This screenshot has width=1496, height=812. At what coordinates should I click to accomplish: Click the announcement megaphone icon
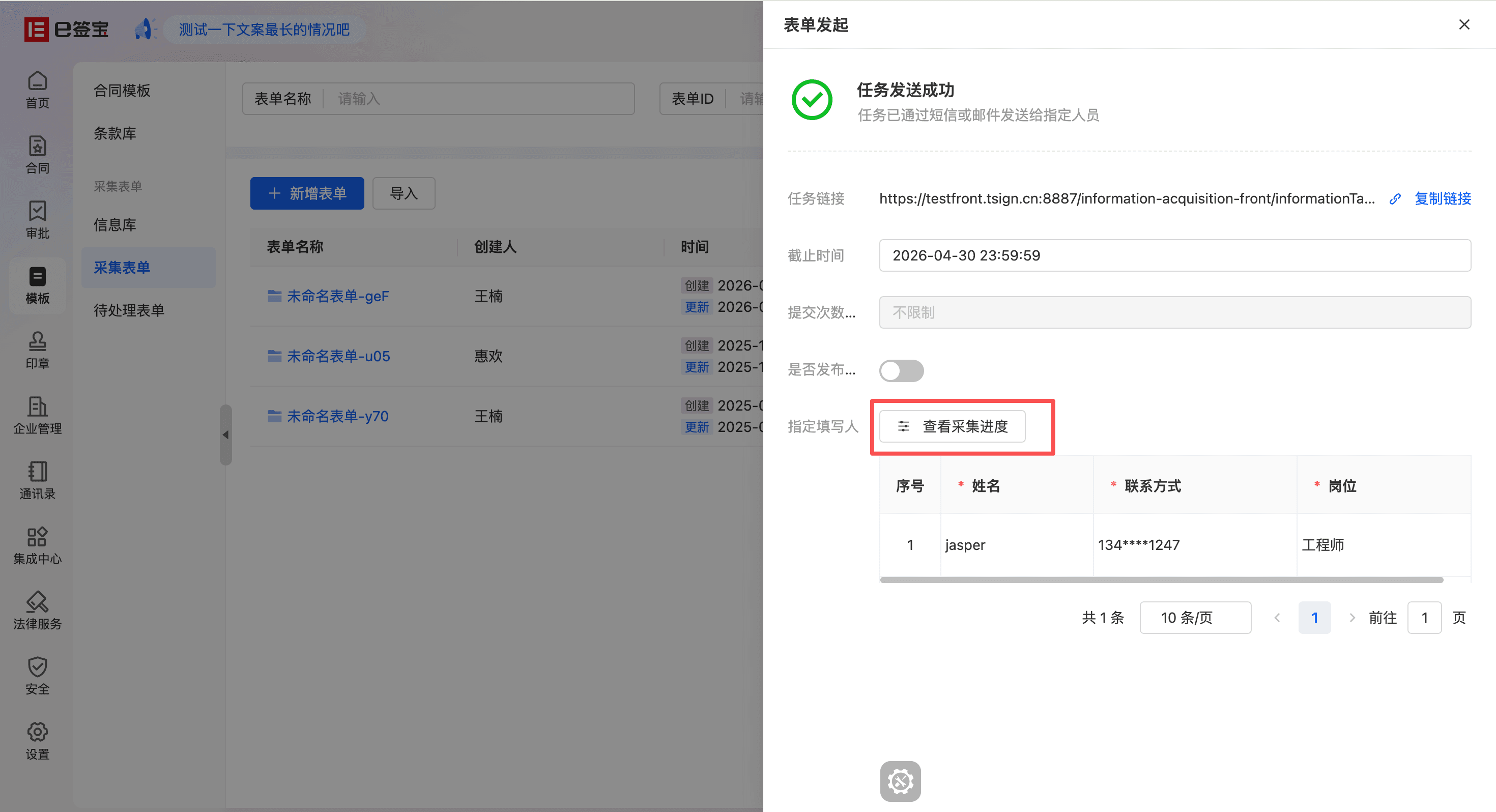click(x=145, y=29)
